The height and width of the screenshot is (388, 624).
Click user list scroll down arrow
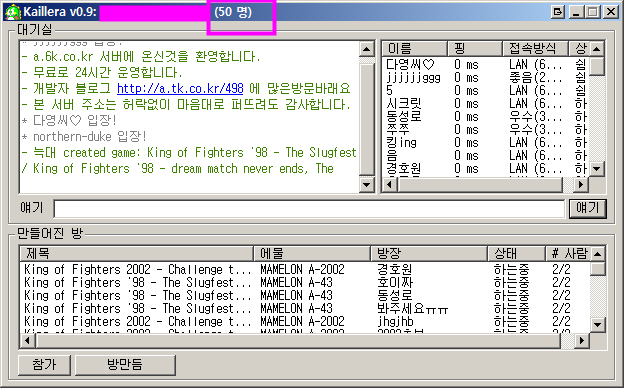click(x=596, y=169)
